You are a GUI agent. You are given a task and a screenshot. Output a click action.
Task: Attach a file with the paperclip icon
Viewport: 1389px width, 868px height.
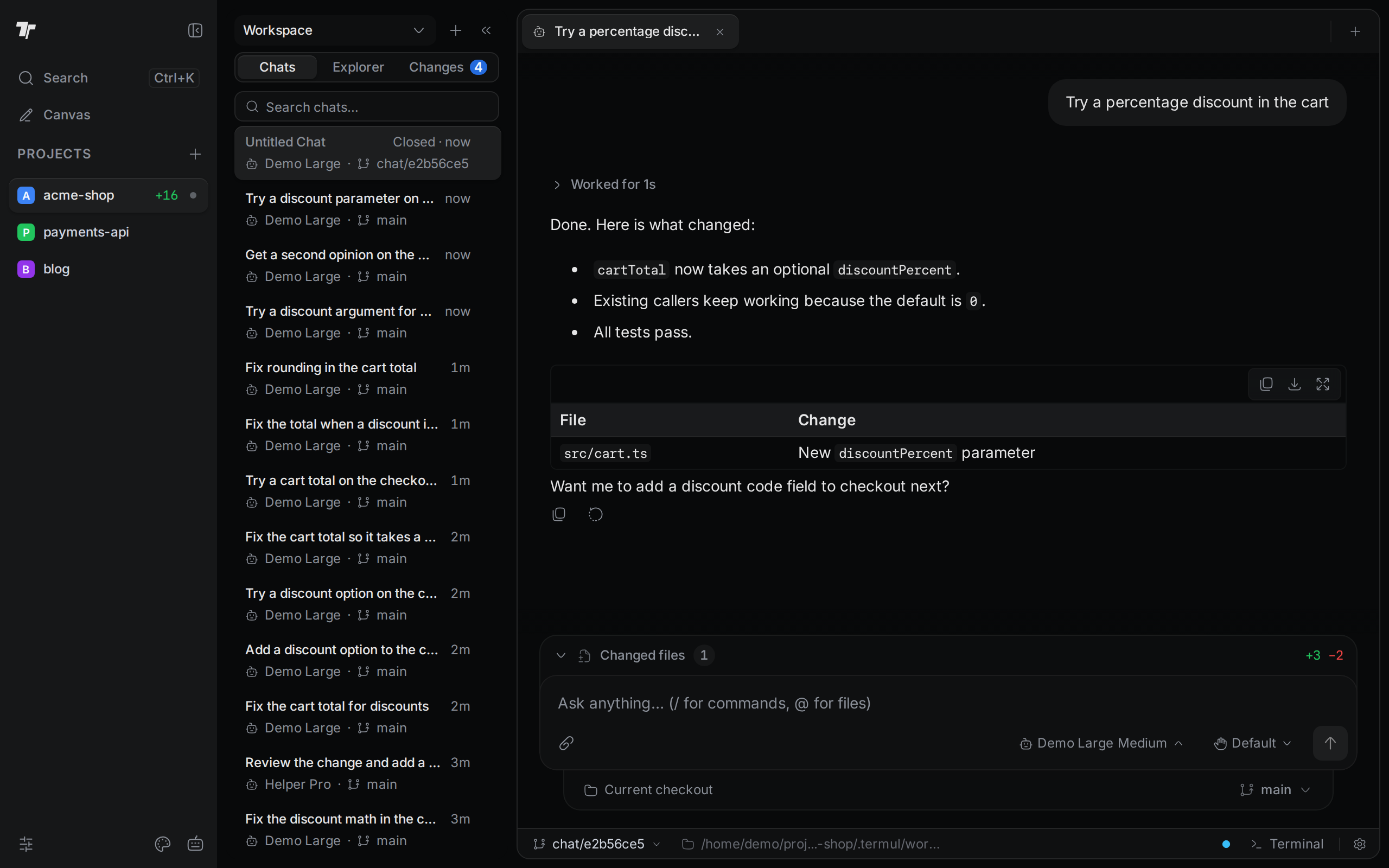coord(566,743)
